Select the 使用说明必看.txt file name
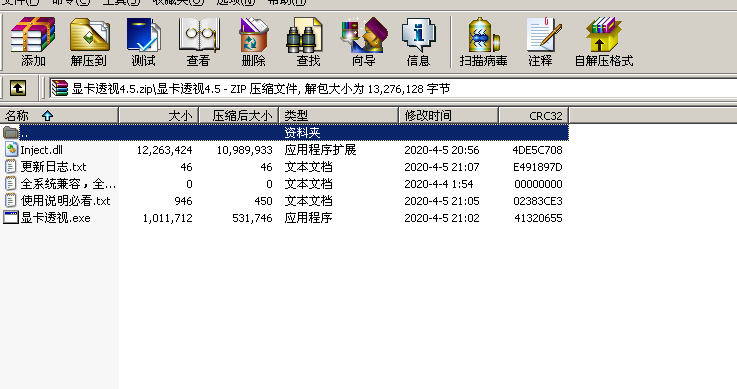Screen dimensions: 737x389 pos(65,201)
